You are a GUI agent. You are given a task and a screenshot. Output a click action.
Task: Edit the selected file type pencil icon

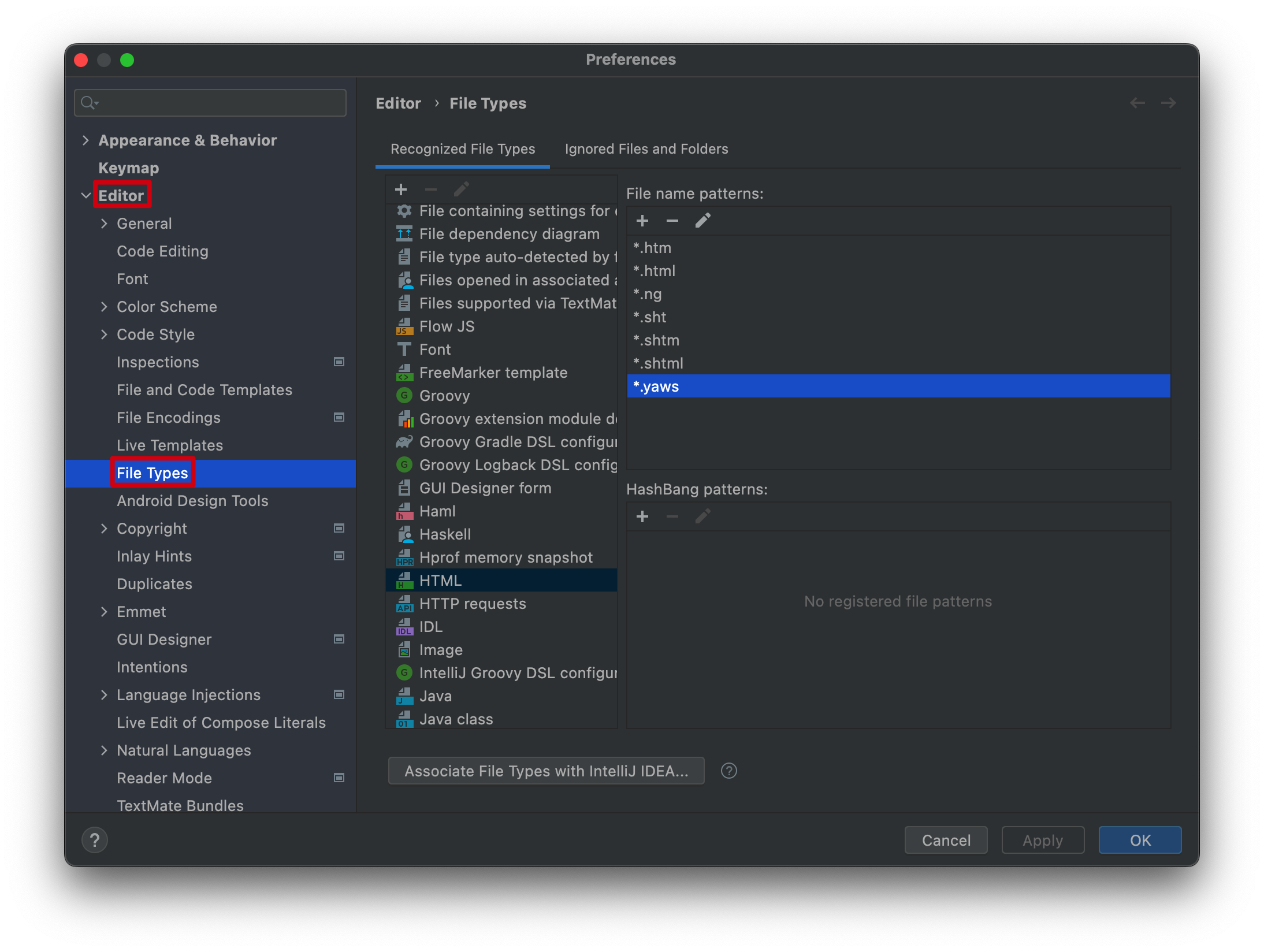[461, 189]
